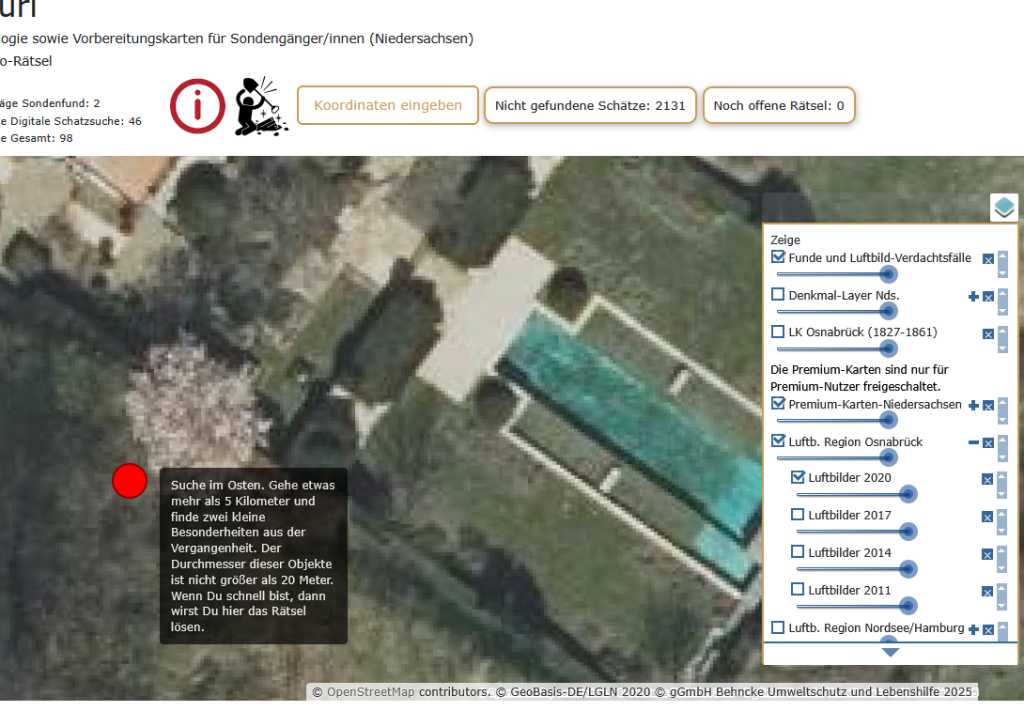
Task: Click the X icon beside Luftbilder 2014
Action: (x=988, y=554)
